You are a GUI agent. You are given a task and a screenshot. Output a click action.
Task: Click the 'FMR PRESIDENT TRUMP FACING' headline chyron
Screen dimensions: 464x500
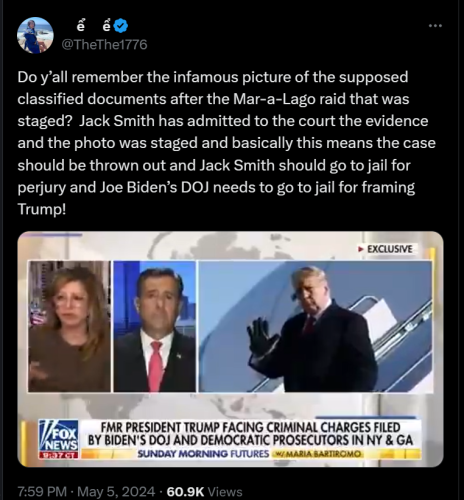tap(250, 434)
